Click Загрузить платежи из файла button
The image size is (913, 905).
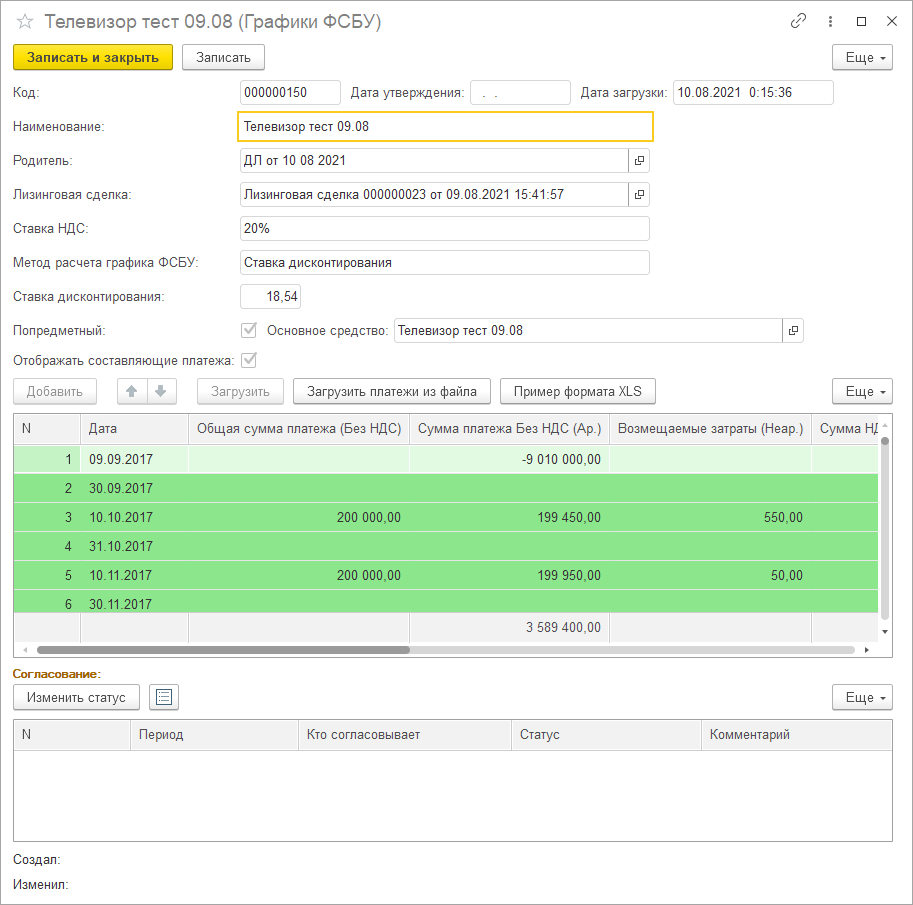[391, 391]
